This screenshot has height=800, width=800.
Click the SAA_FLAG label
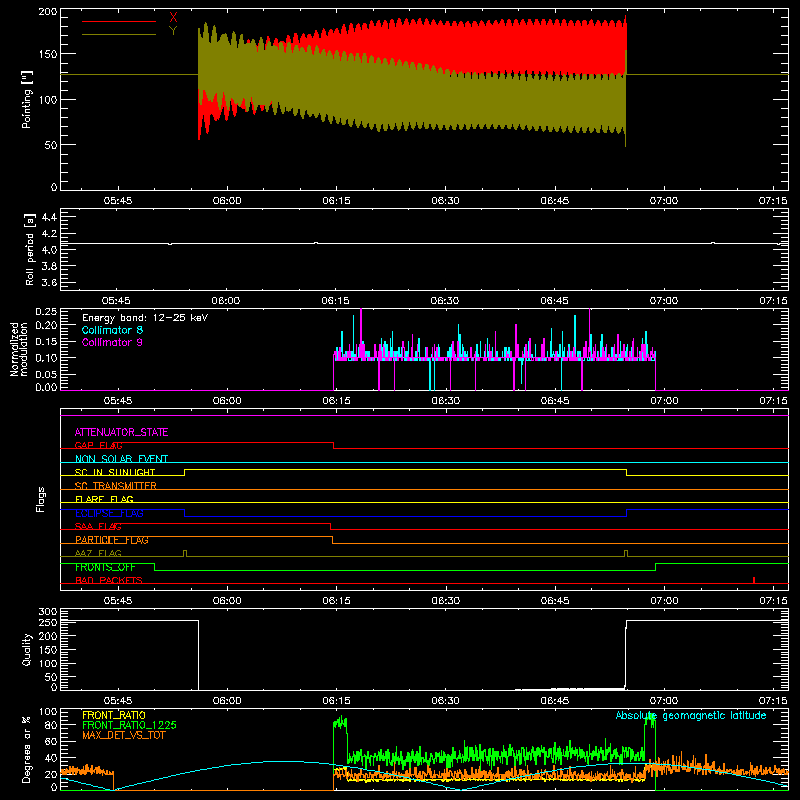98,526
